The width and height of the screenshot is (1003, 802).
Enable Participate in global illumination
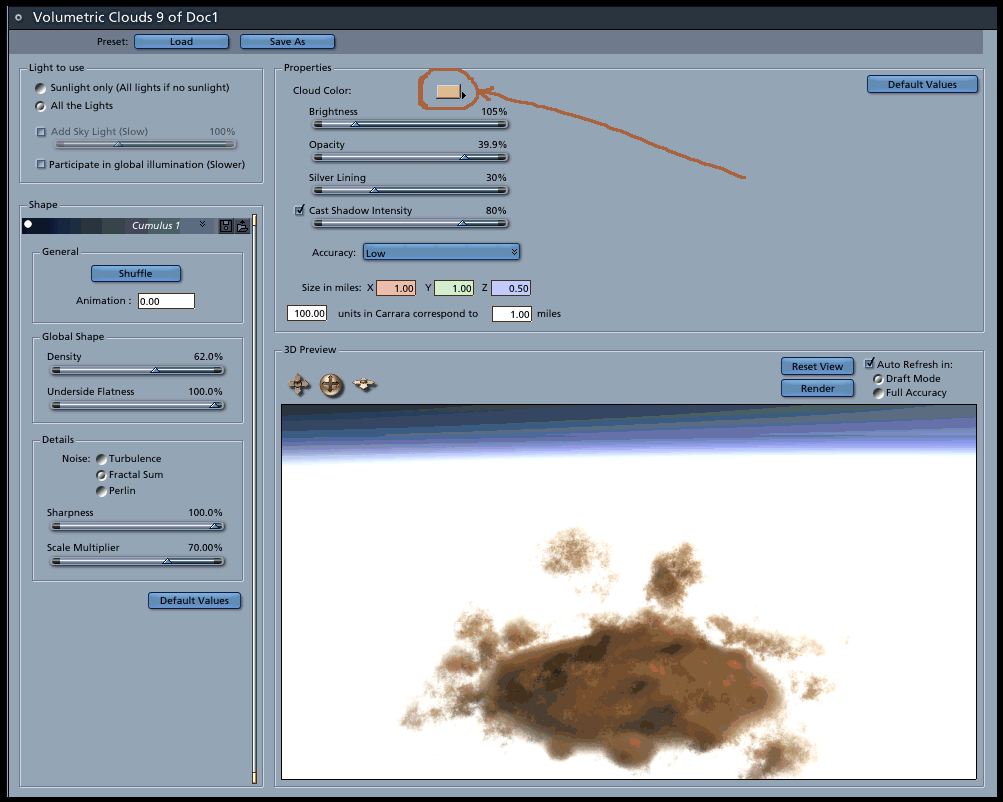41,164
